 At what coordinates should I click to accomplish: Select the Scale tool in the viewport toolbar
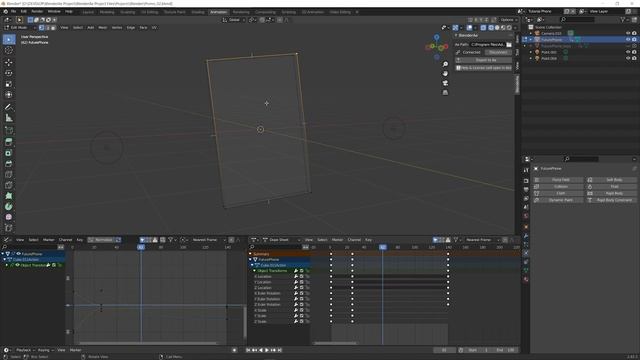(9, 84)
